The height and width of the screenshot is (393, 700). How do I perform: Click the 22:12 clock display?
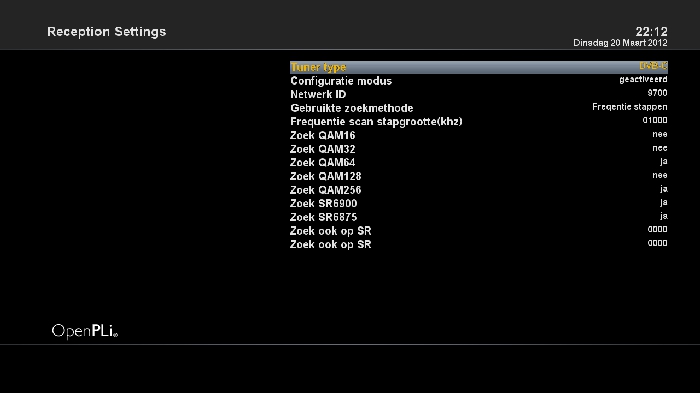[x=651, y=32]
